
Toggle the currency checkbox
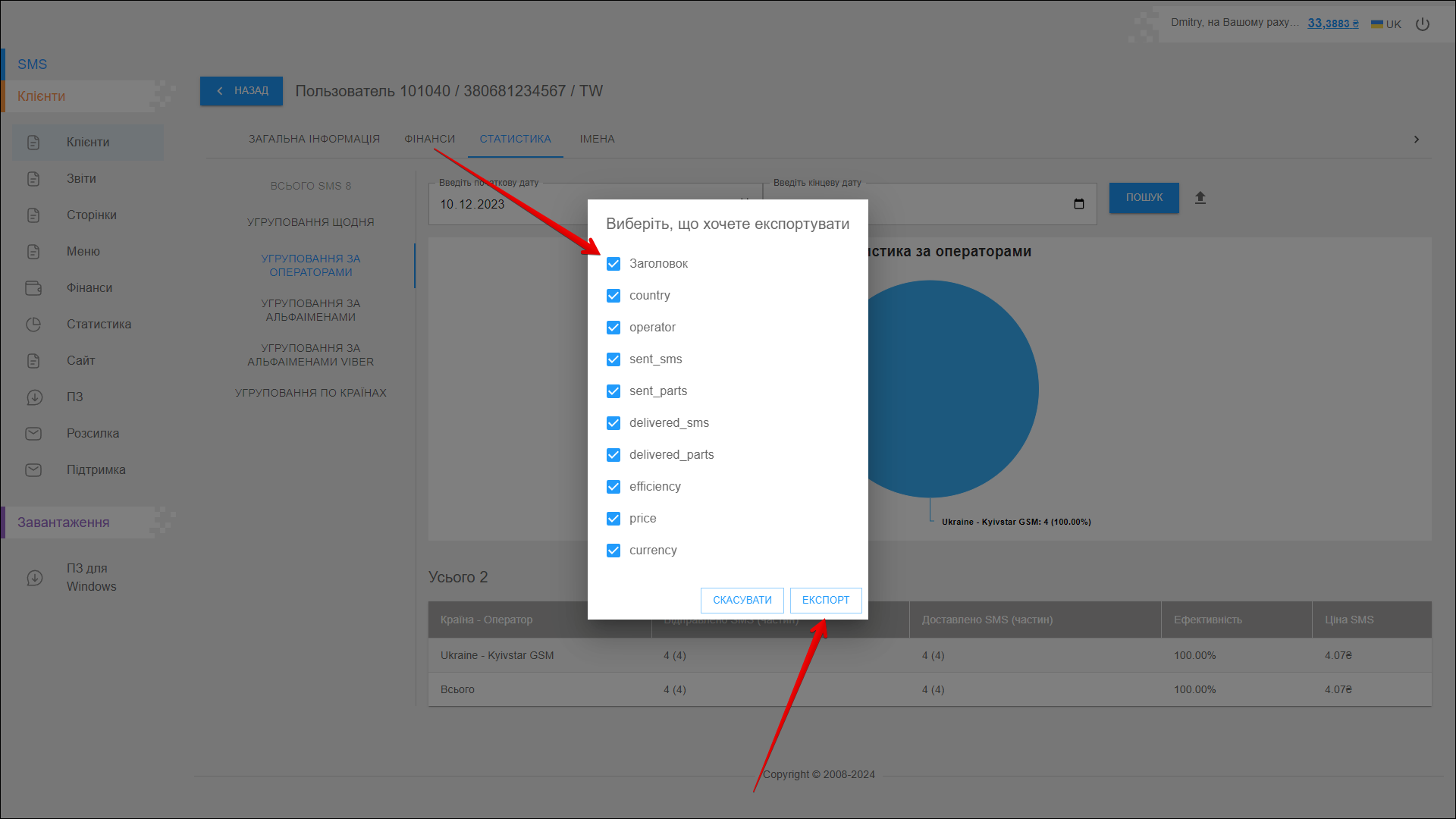(x=613, y=551)
